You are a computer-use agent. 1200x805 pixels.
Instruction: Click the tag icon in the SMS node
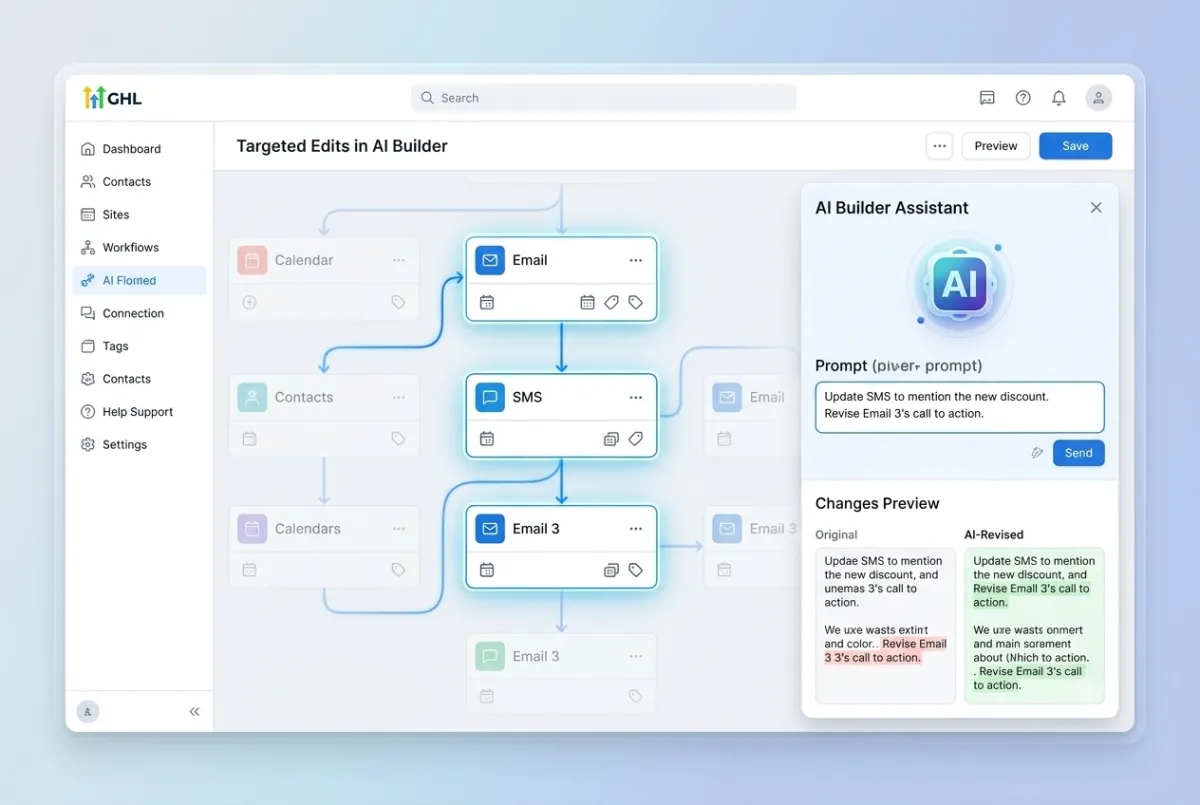(635, 439)
